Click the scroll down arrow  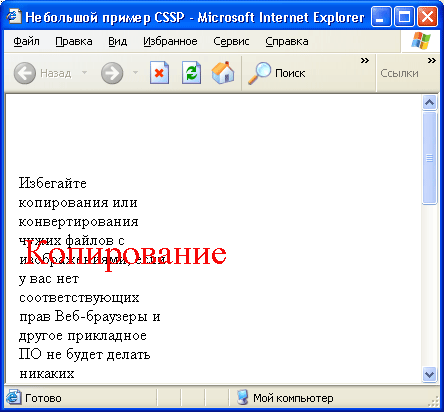click(x=429, y=374)
